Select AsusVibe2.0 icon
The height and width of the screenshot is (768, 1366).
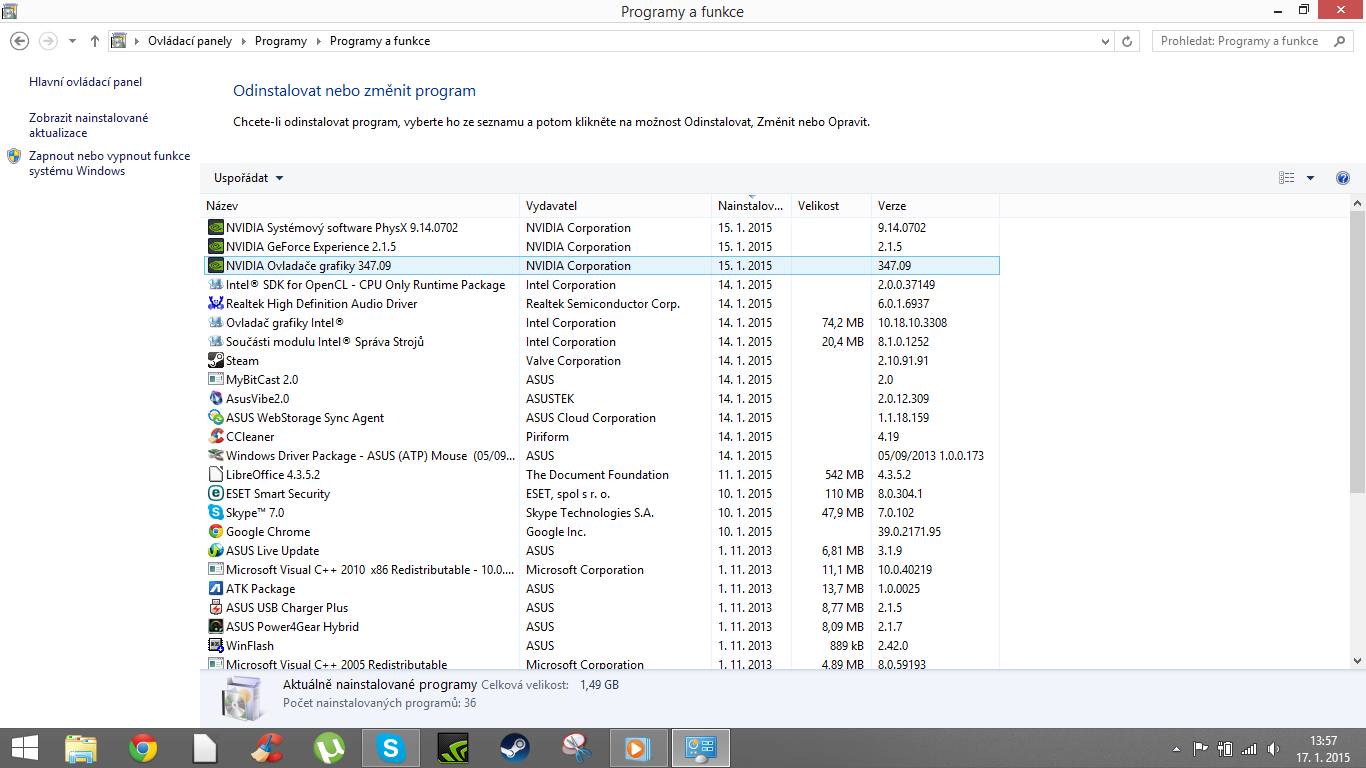[x=215, y=399]
